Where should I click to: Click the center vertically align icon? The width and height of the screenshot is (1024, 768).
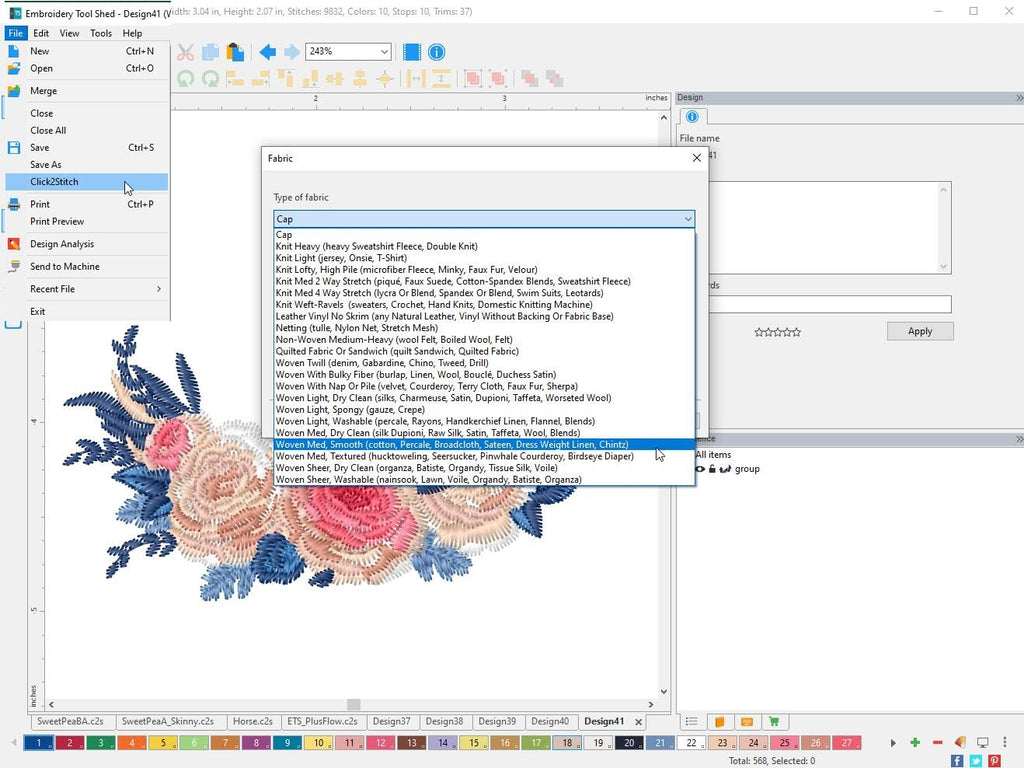click(x=360, y=79)
